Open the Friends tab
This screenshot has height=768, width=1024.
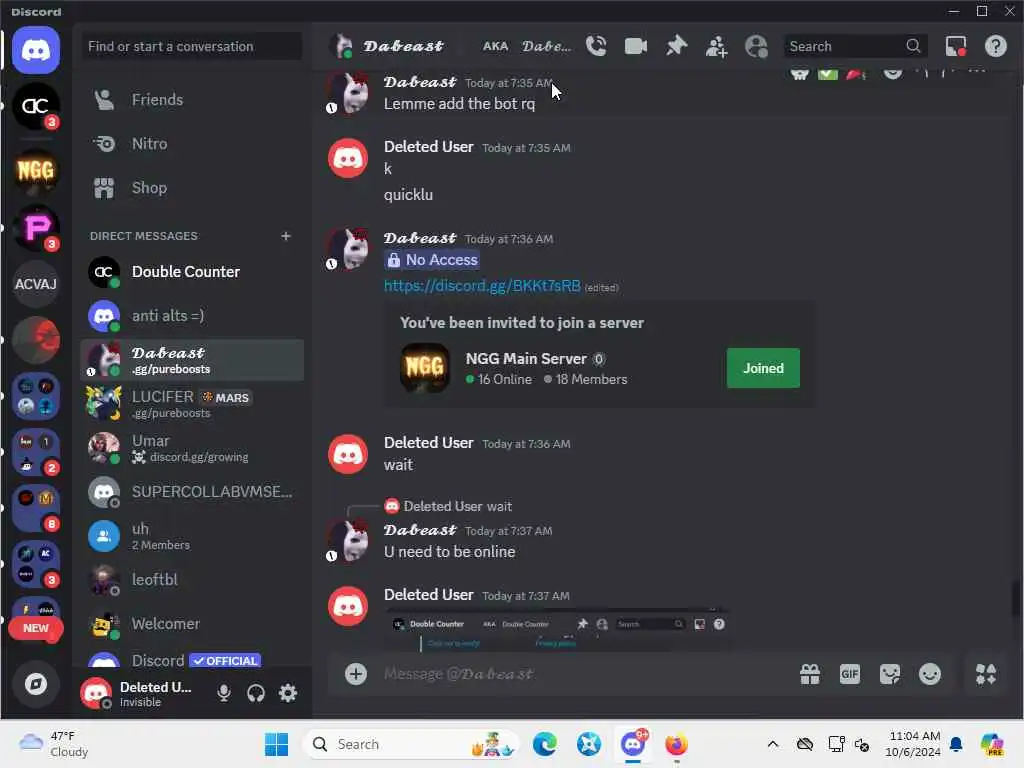click(x=192, y=100)
